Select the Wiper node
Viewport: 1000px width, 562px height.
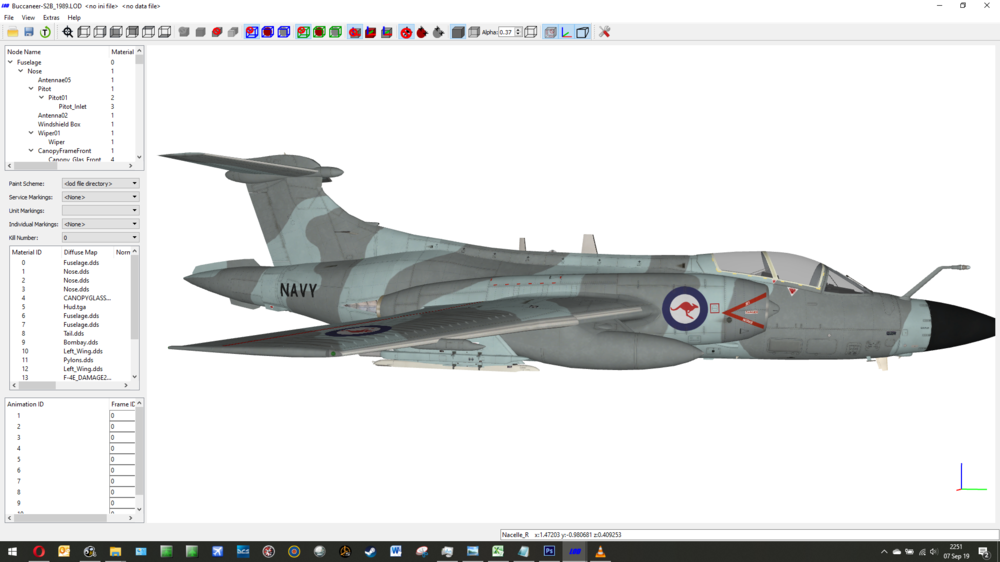tap(56, 142)
